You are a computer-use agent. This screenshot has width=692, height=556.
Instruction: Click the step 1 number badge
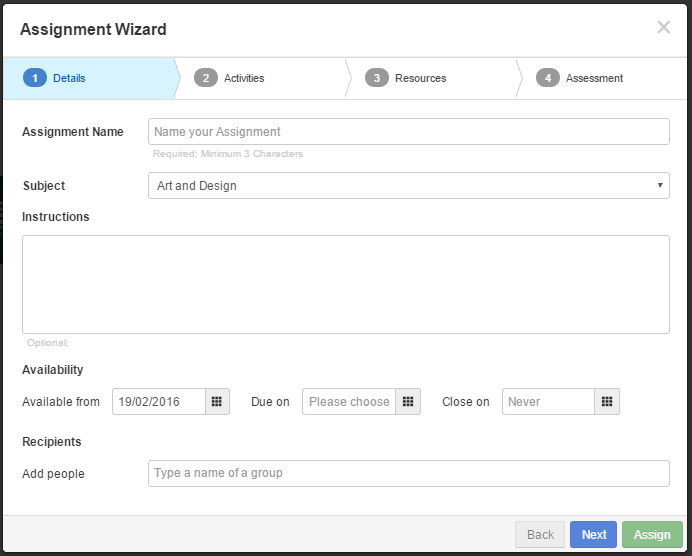35,78
